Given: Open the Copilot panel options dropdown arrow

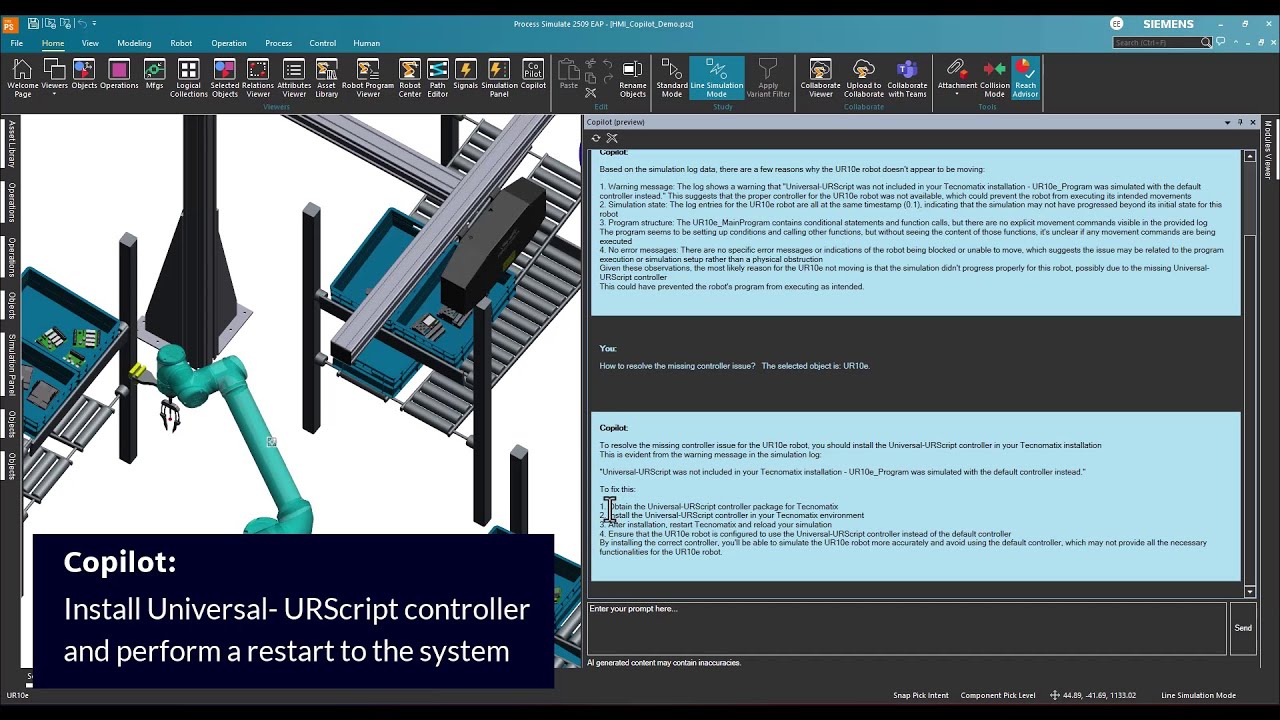Looking at the screenshot, I should click(x=1227, y=122).
